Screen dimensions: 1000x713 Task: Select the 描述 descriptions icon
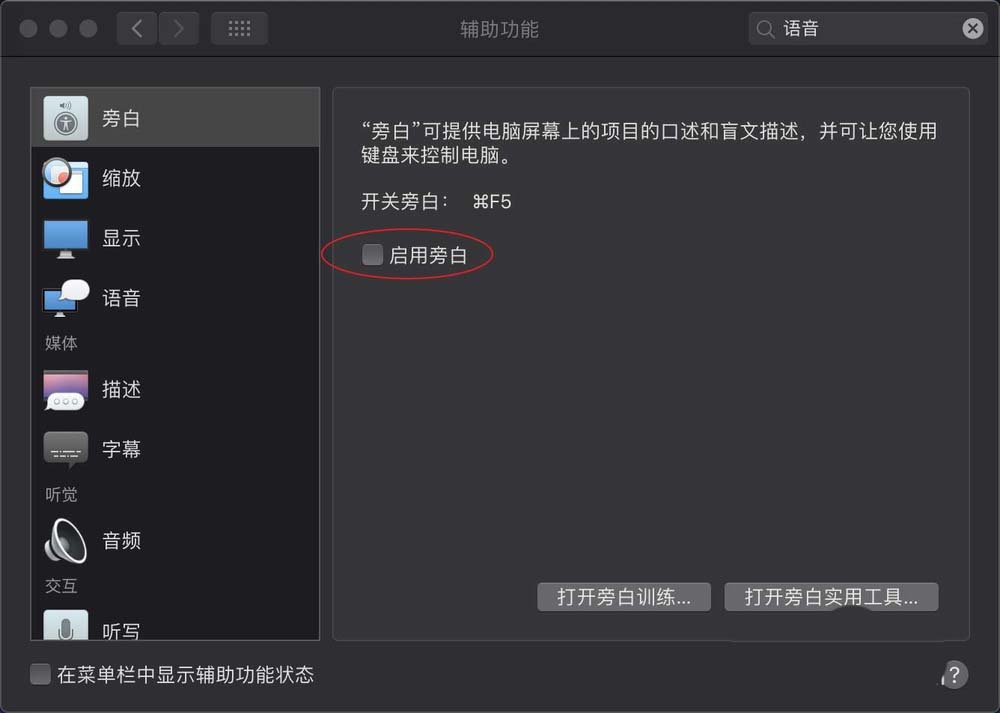[x=66, y=390]
